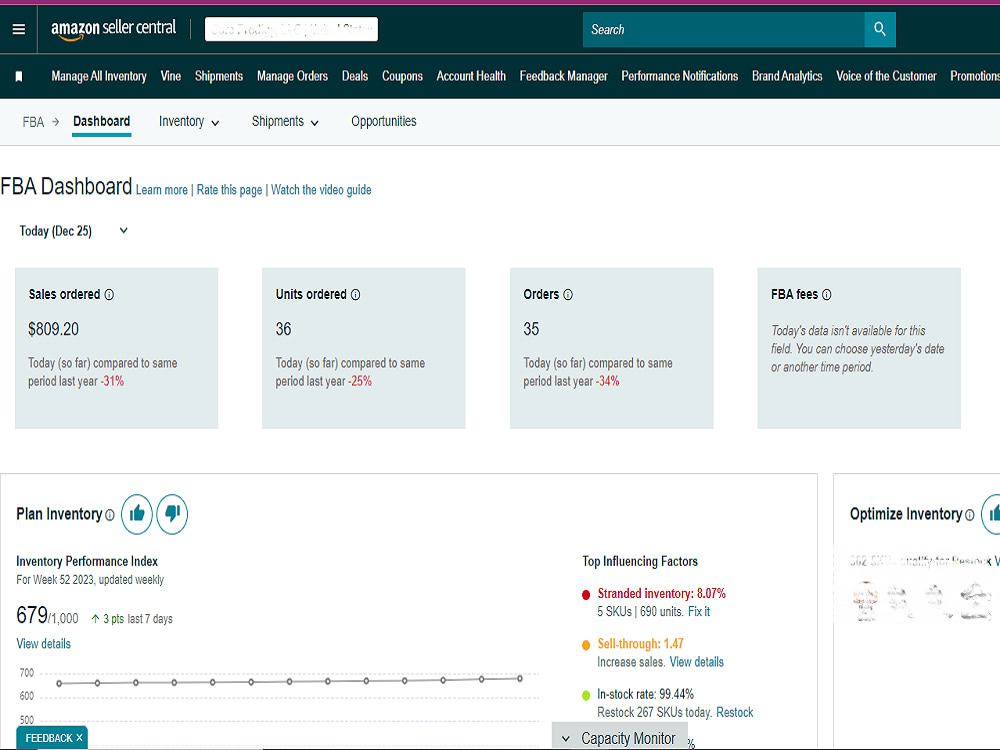Click the first product thumbnail in Optimize Inventory
Screen dimensions: 1000x750
click(x=865, y=601)
